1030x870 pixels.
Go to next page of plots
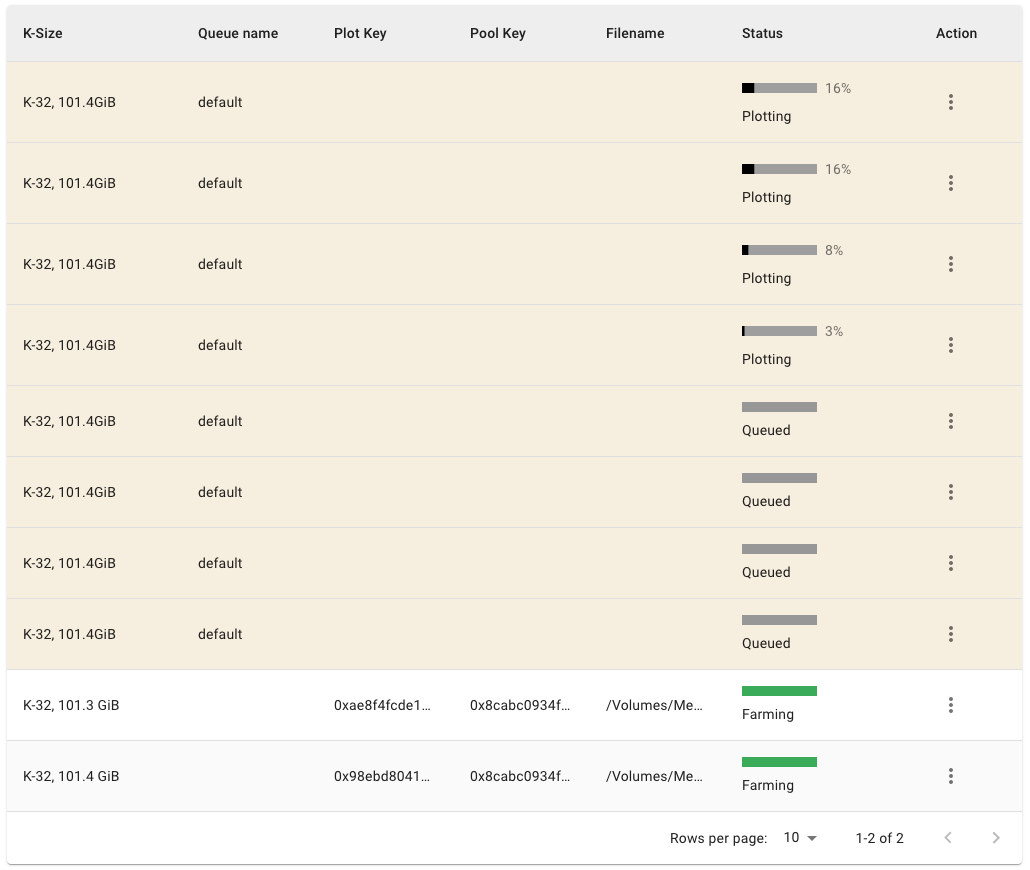click(995, 838)
